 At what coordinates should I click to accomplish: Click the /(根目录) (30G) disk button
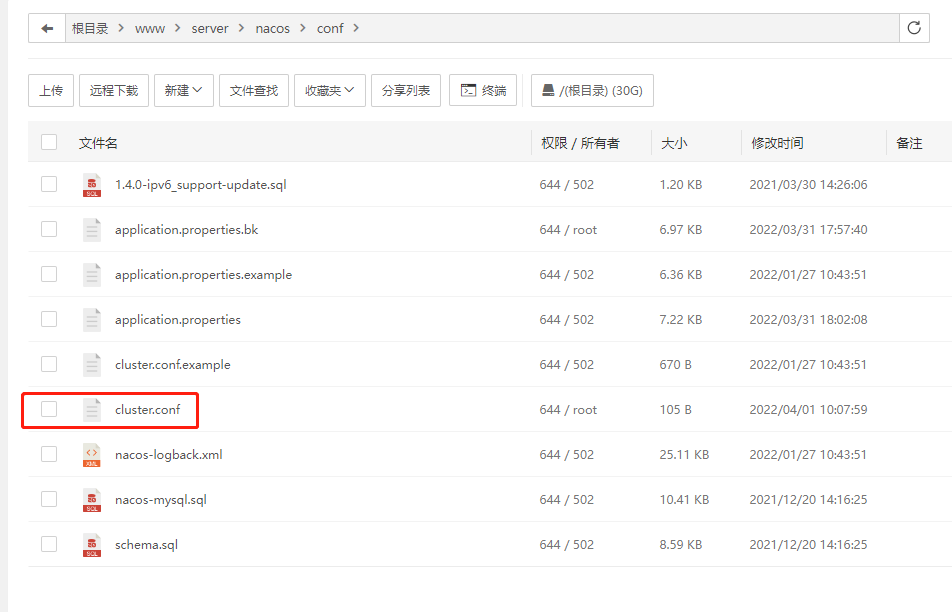(592, 90)
